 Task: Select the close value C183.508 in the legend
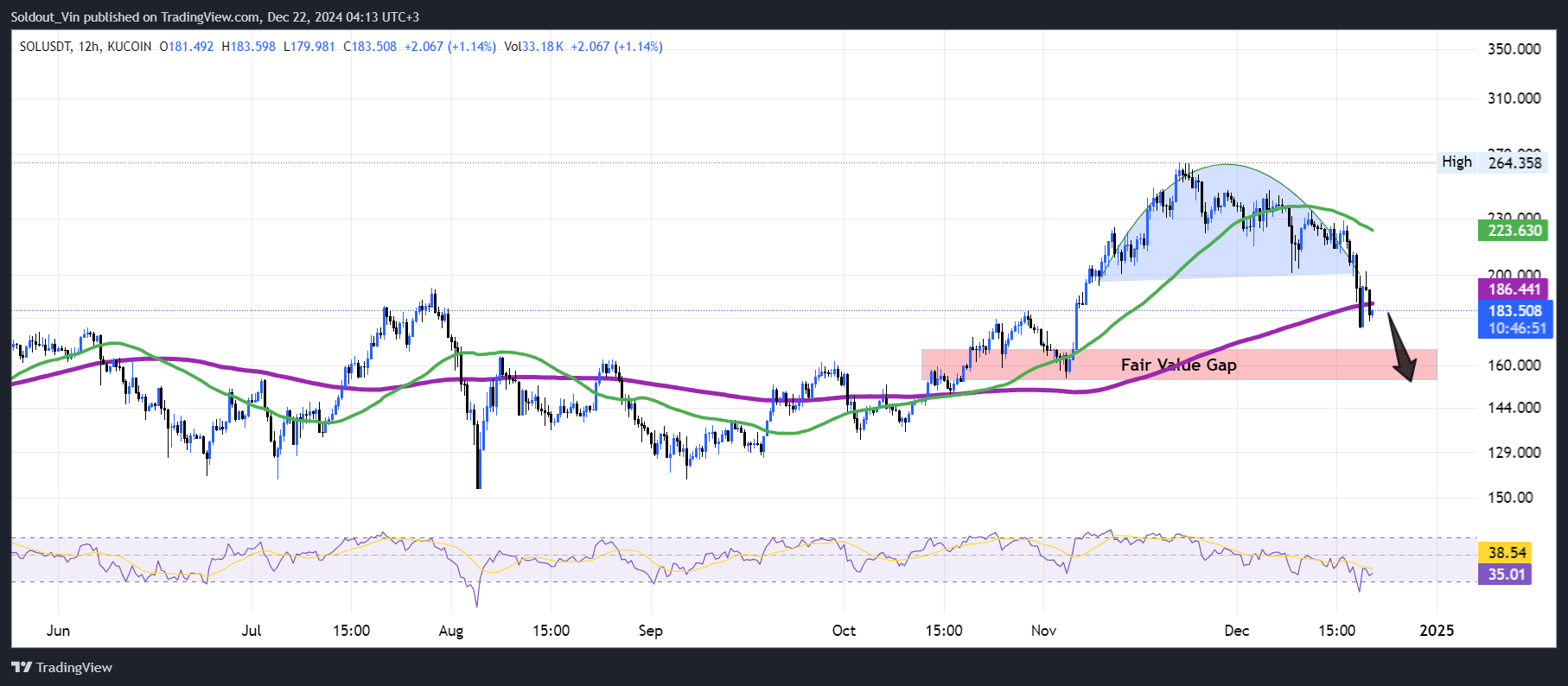pyautogui.click(x=370, y=47)
